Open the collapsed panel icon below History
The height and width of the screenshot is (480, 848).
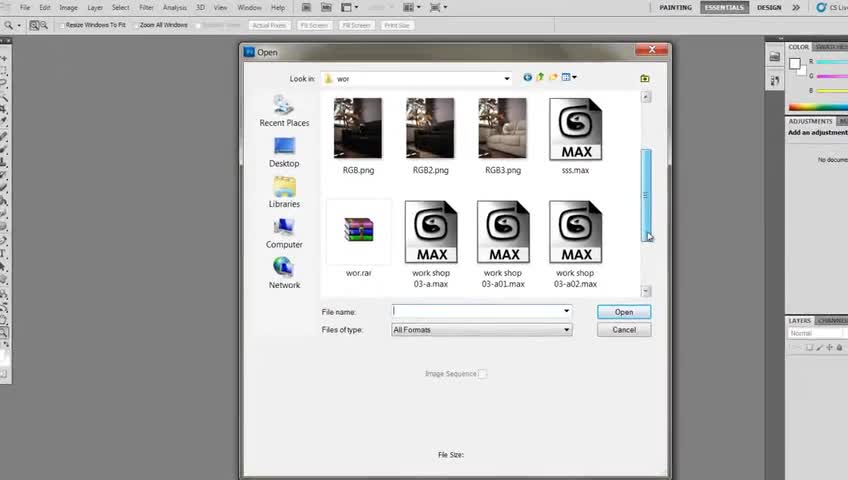click(x=774, y=81)
